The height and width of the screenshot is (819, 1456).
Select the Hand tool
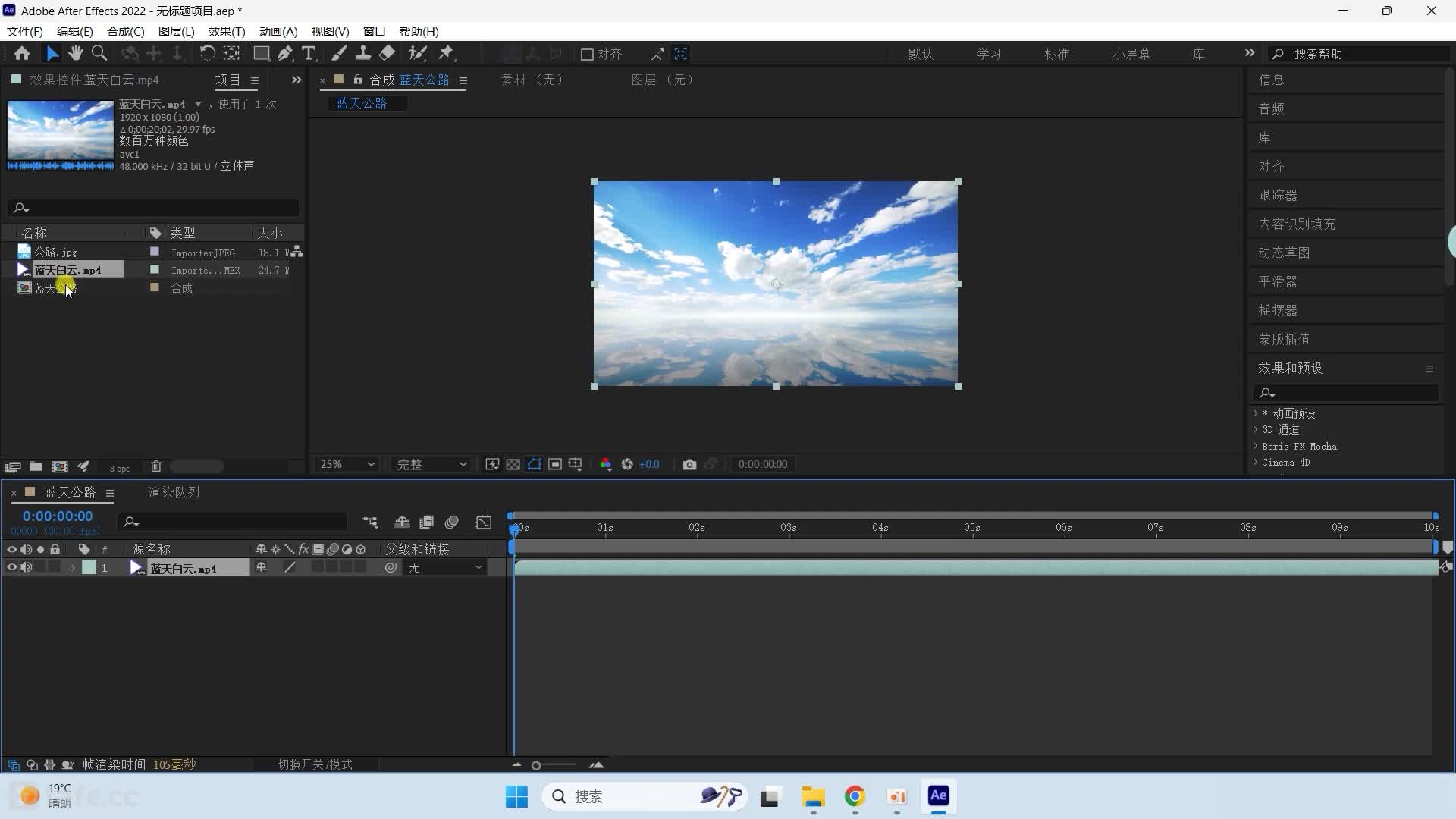75,54
